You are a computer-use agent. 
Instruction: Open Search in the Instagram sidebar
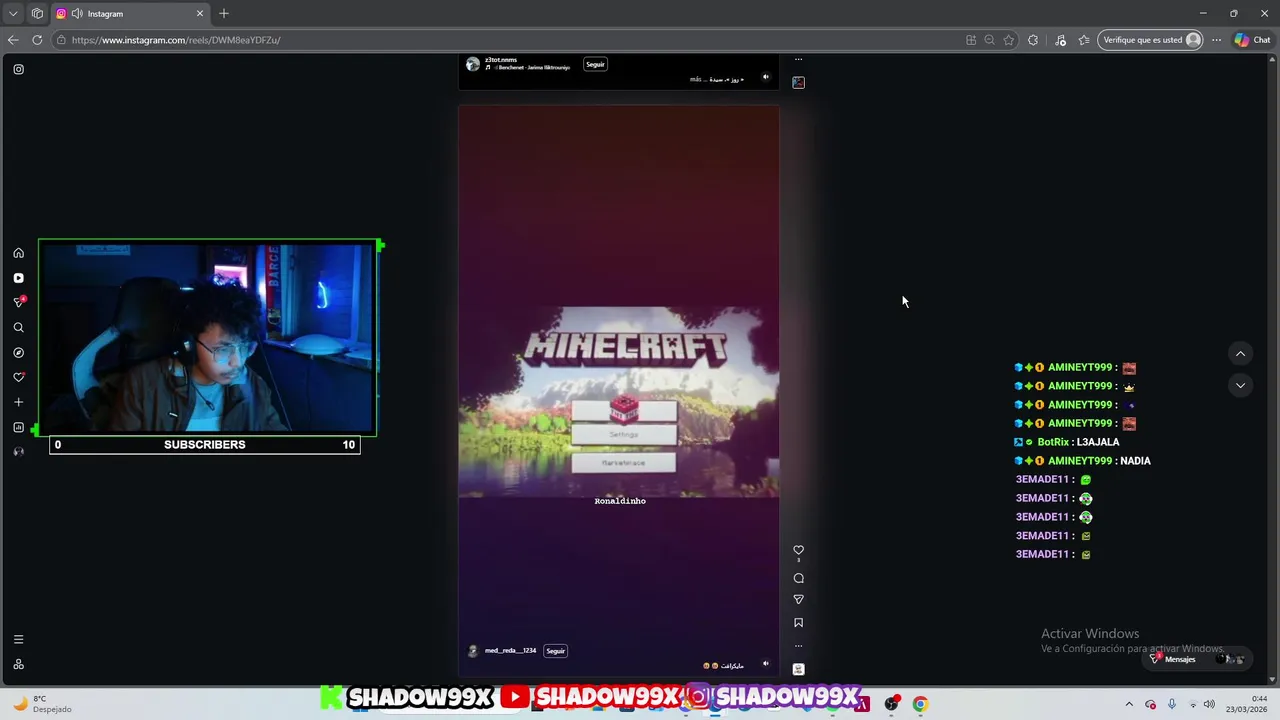(18, 327)
